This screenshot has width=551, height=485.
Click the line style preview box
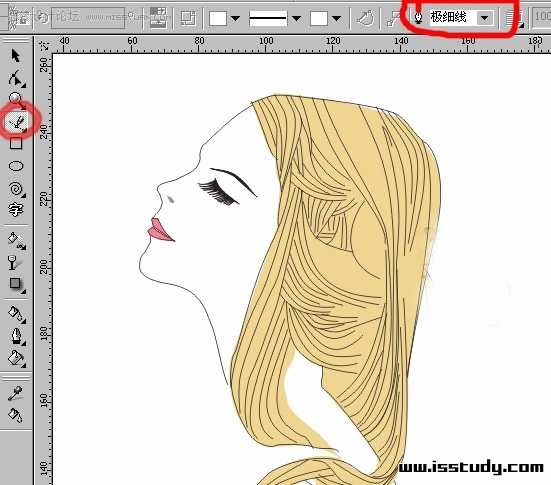(x=268, y=18)
